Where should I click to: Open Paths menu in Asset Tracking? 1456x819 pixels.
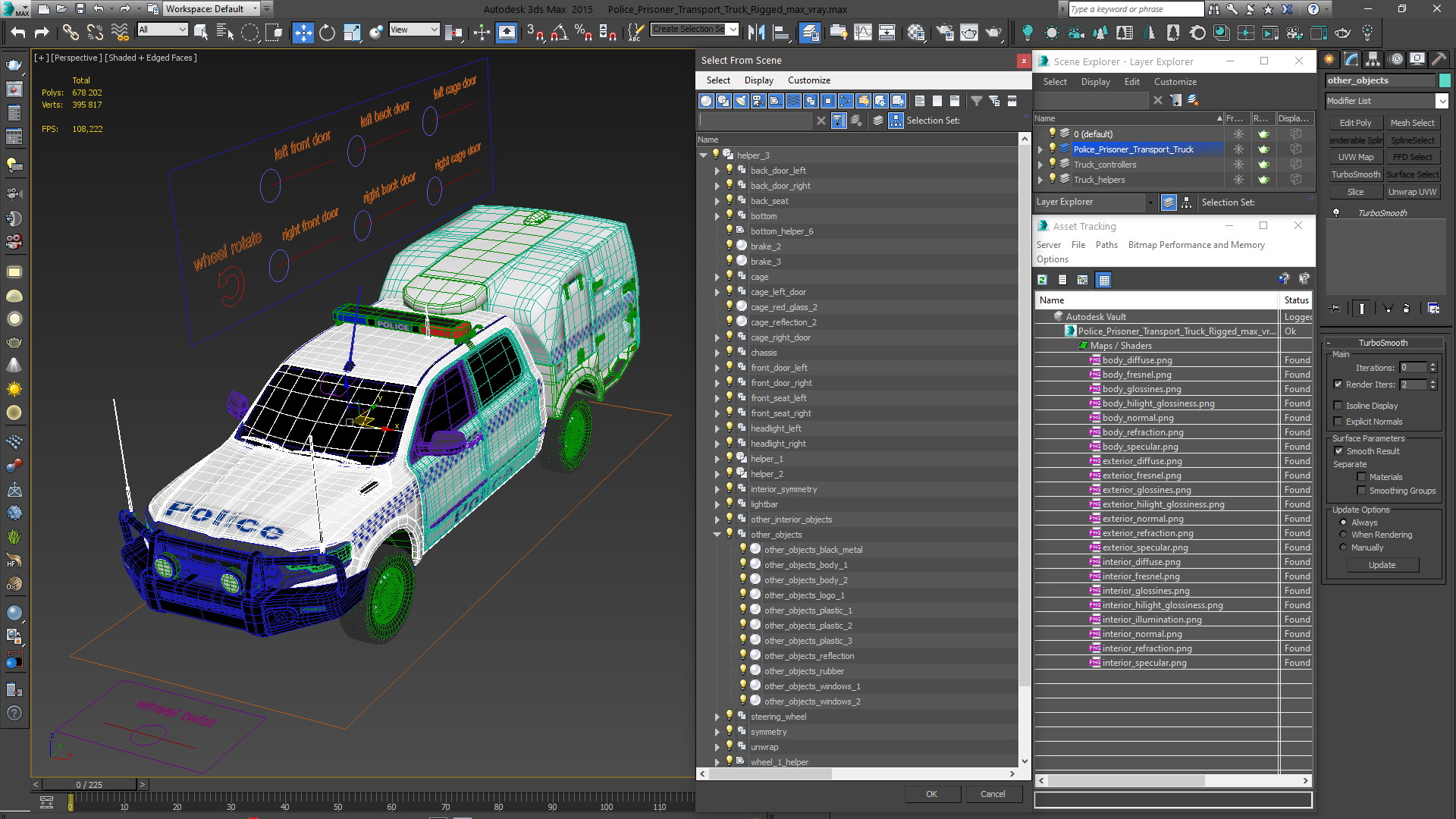[1106, 245]
